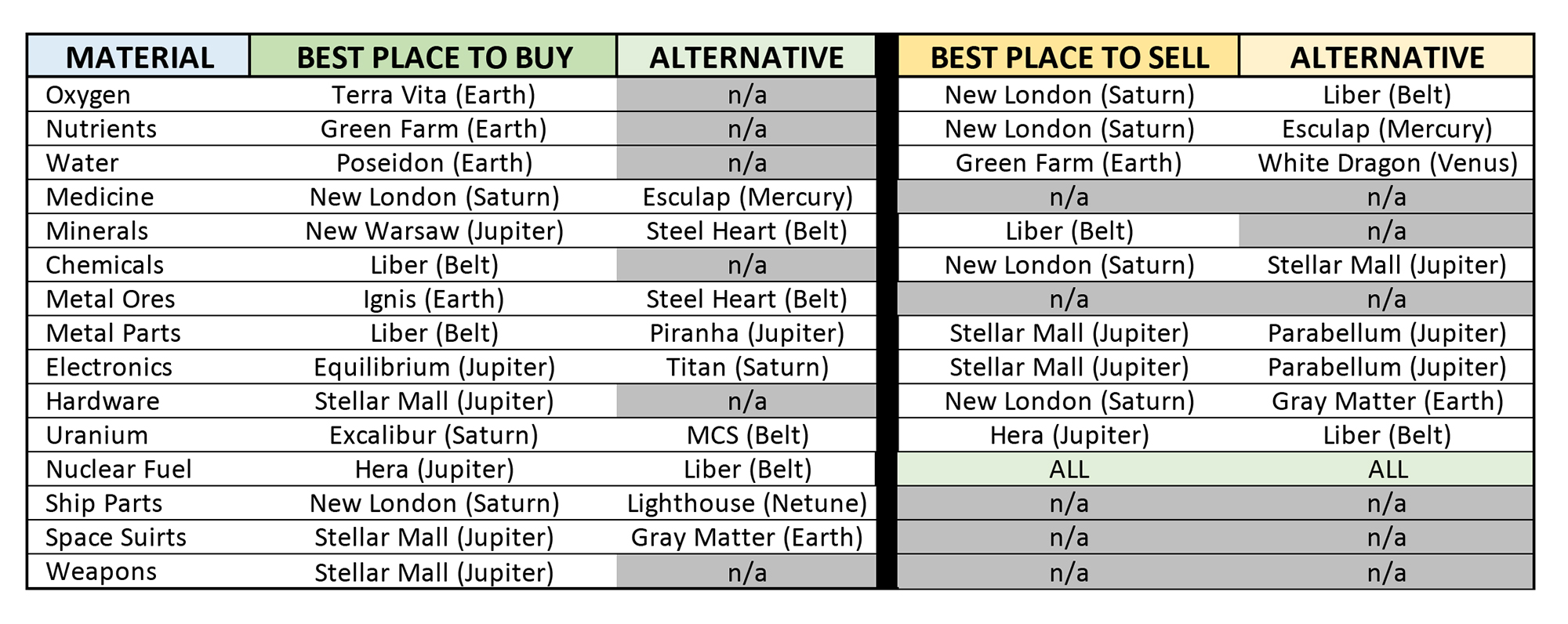This screenshot has height=624, width=1568.
Task: Click the MCS (Belt) cell
Action: [747, 435]
